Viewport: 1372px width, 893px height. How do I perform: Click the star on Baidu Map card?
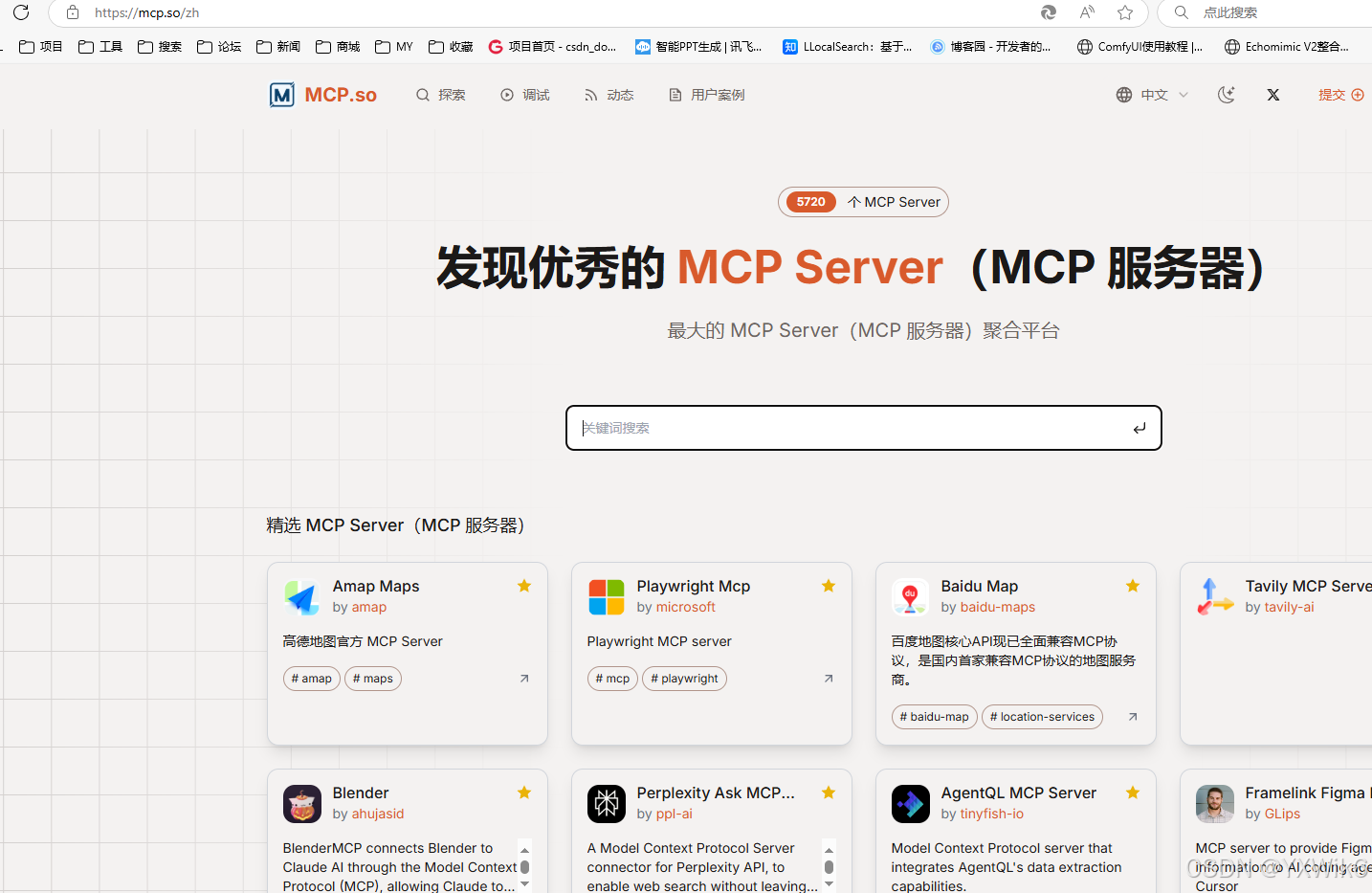pos(1133,586)
